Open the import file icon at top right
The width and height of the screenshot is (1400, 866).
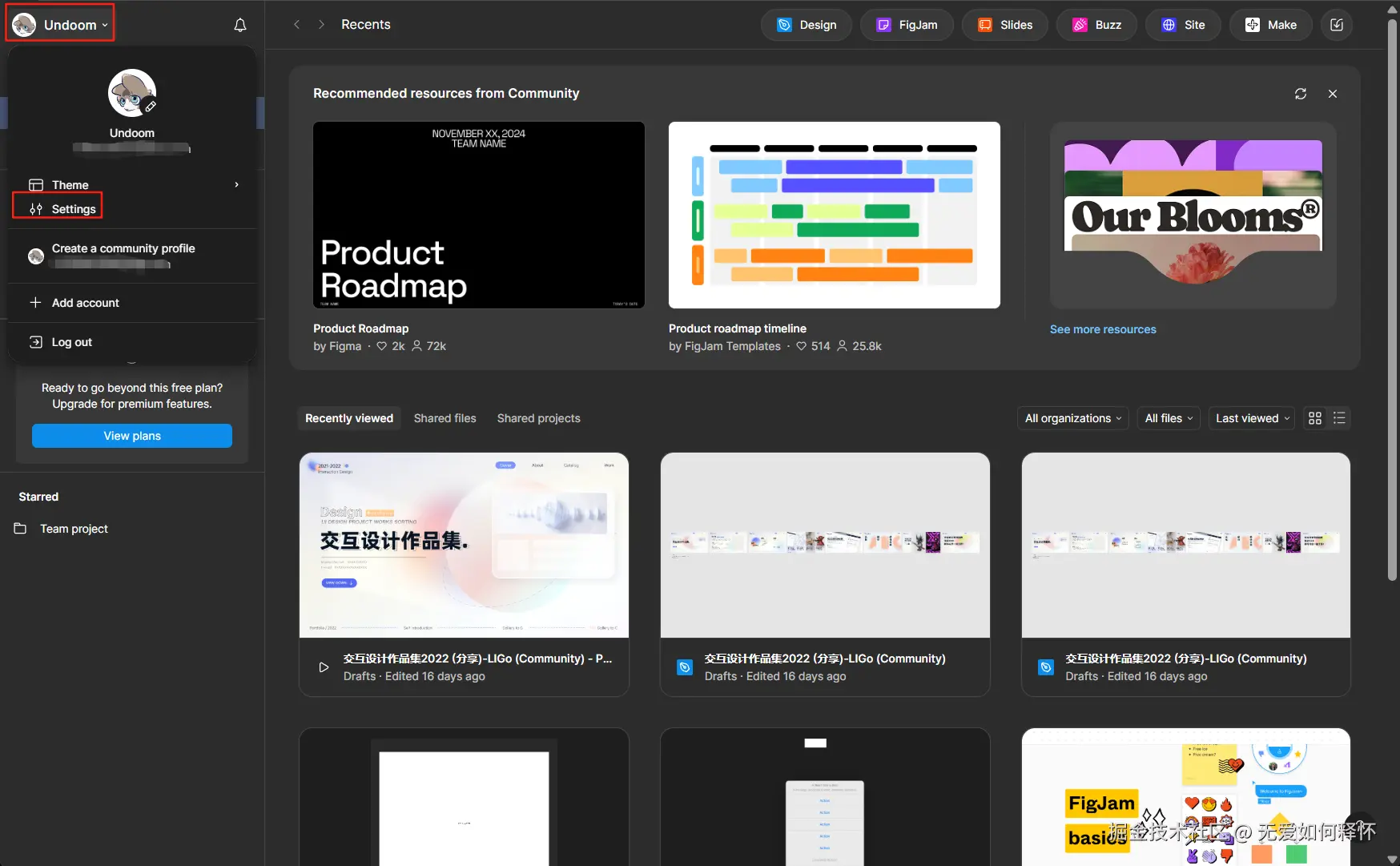1337,25
